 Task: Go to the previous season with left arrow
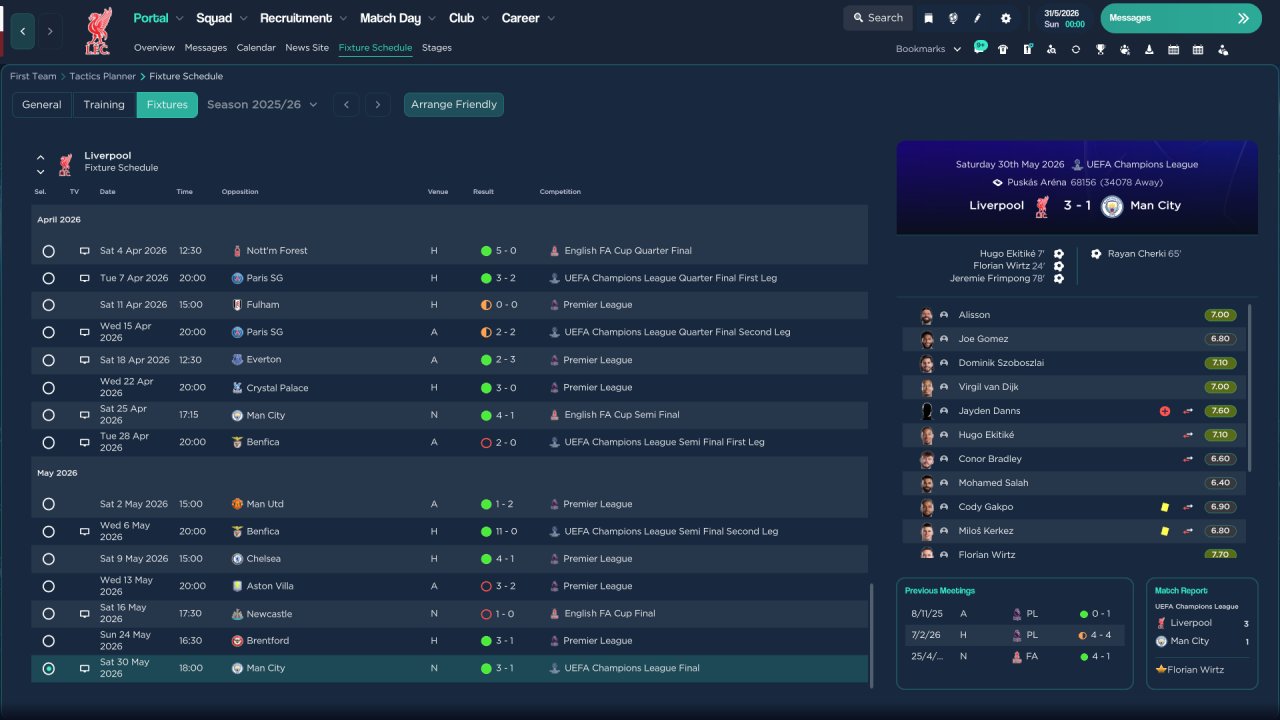click(x=346, y=104)
